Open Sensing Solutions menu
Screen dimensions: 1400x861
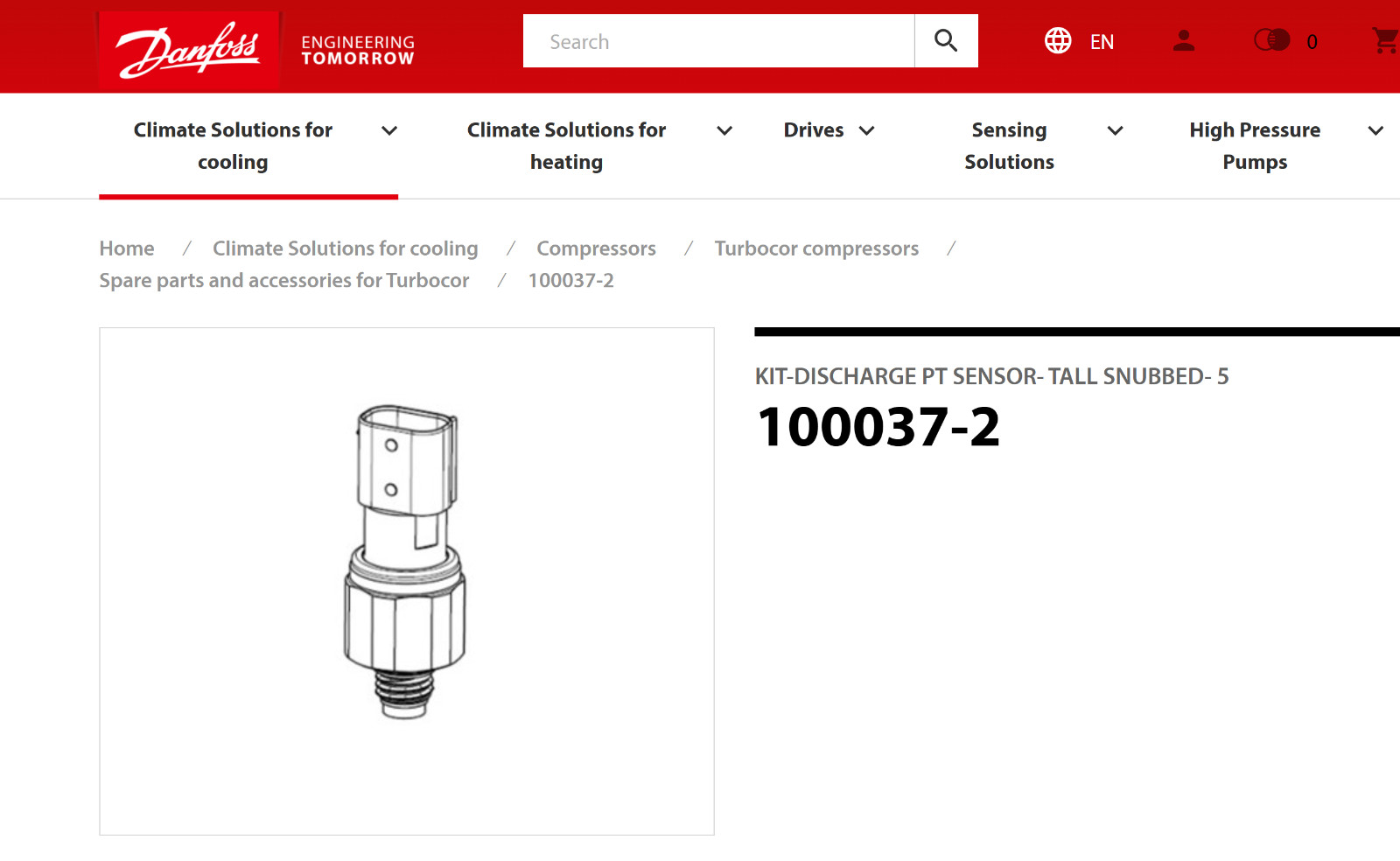(1009, 146)
